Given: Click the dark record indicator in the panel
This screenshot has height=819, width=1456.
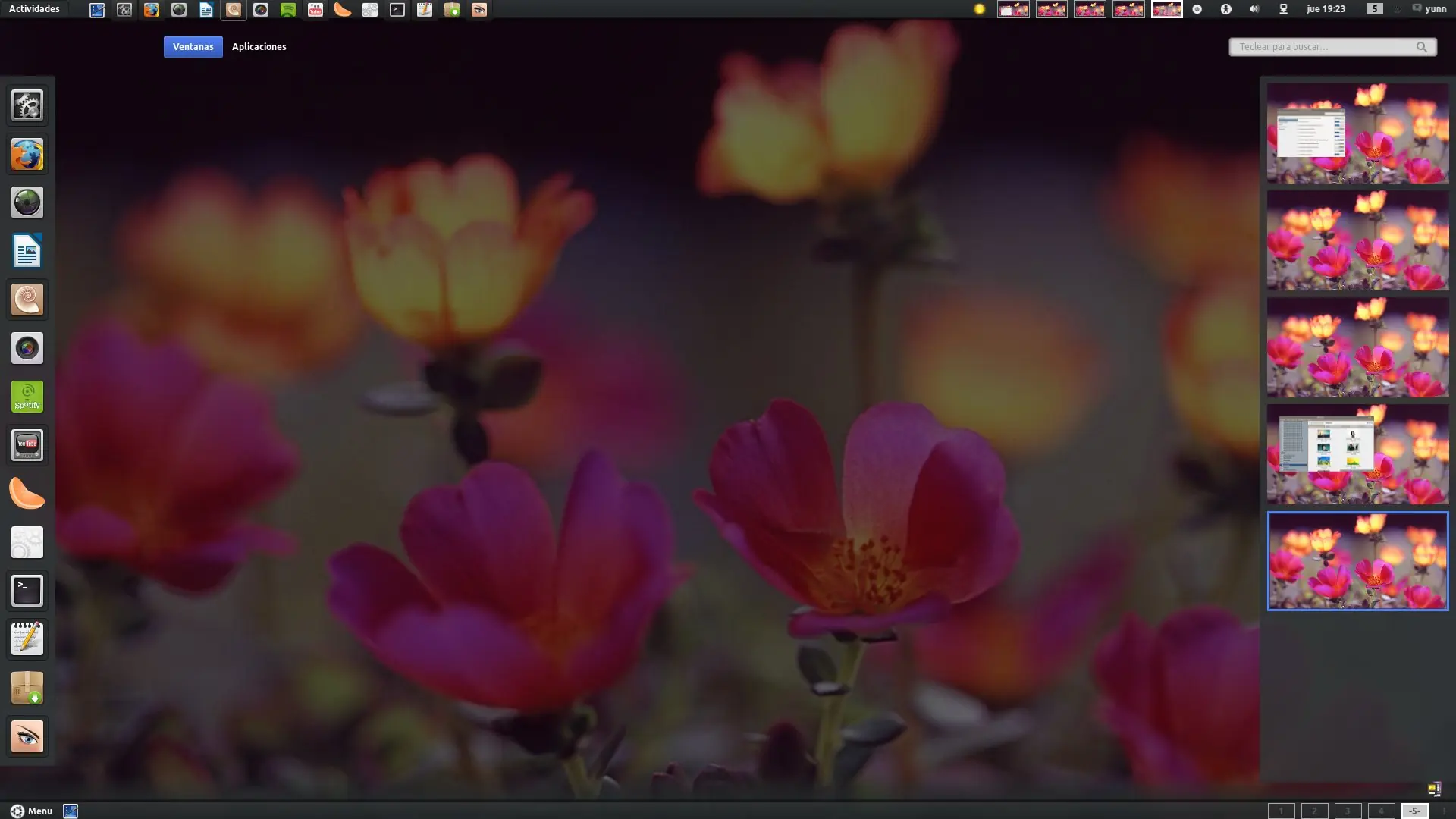Looking at the screenshot, I should 1197,9.
